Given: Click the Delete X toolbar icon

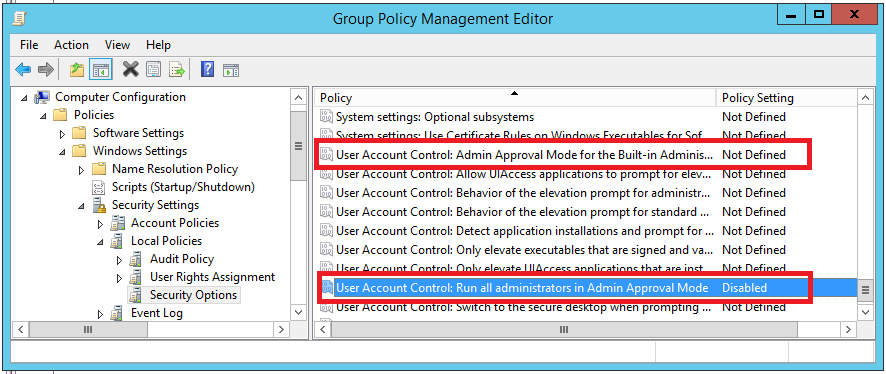Looking at the screenshot, I should point(131,70).
